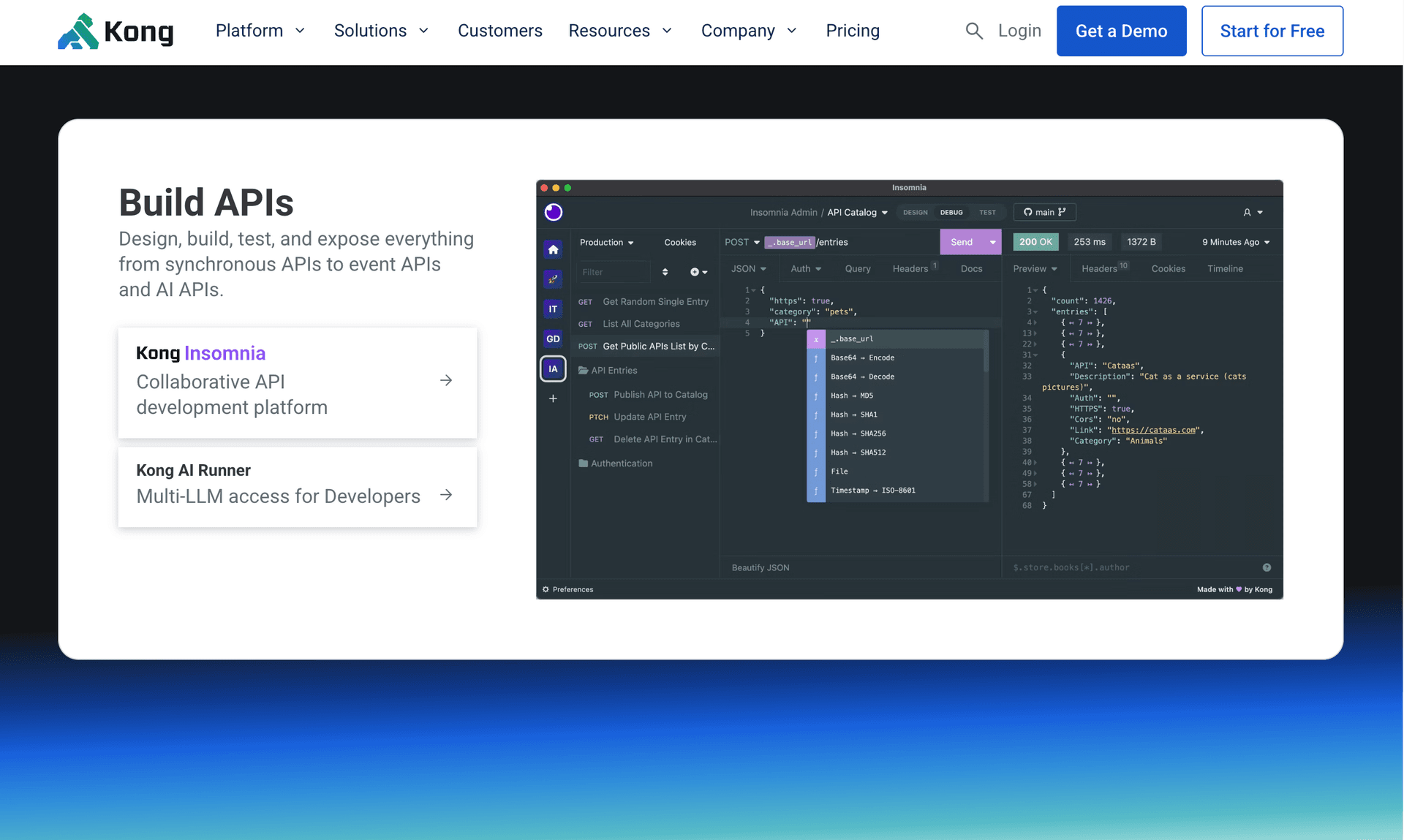The width and height of the screenshot is (1404, 840).
Task: Open the POST method dropdown
Action: coord(741,242)
